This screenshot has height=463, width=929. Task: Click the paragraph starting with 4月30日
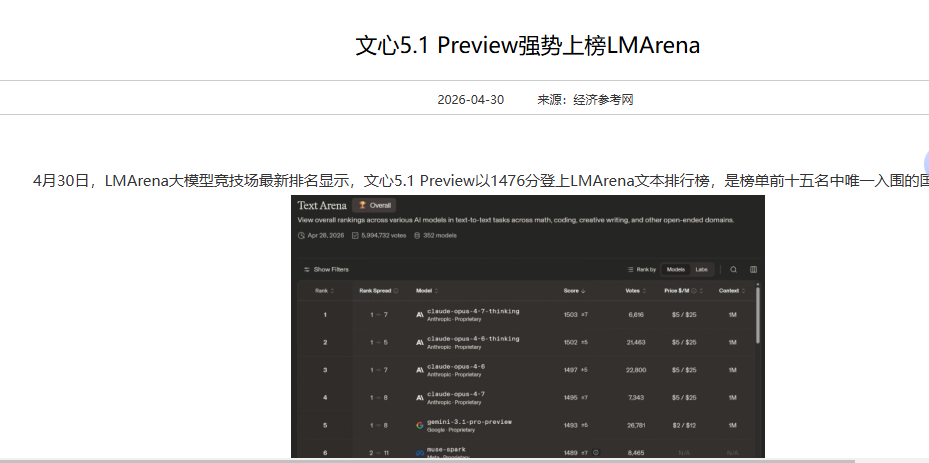tap(480, 181)
